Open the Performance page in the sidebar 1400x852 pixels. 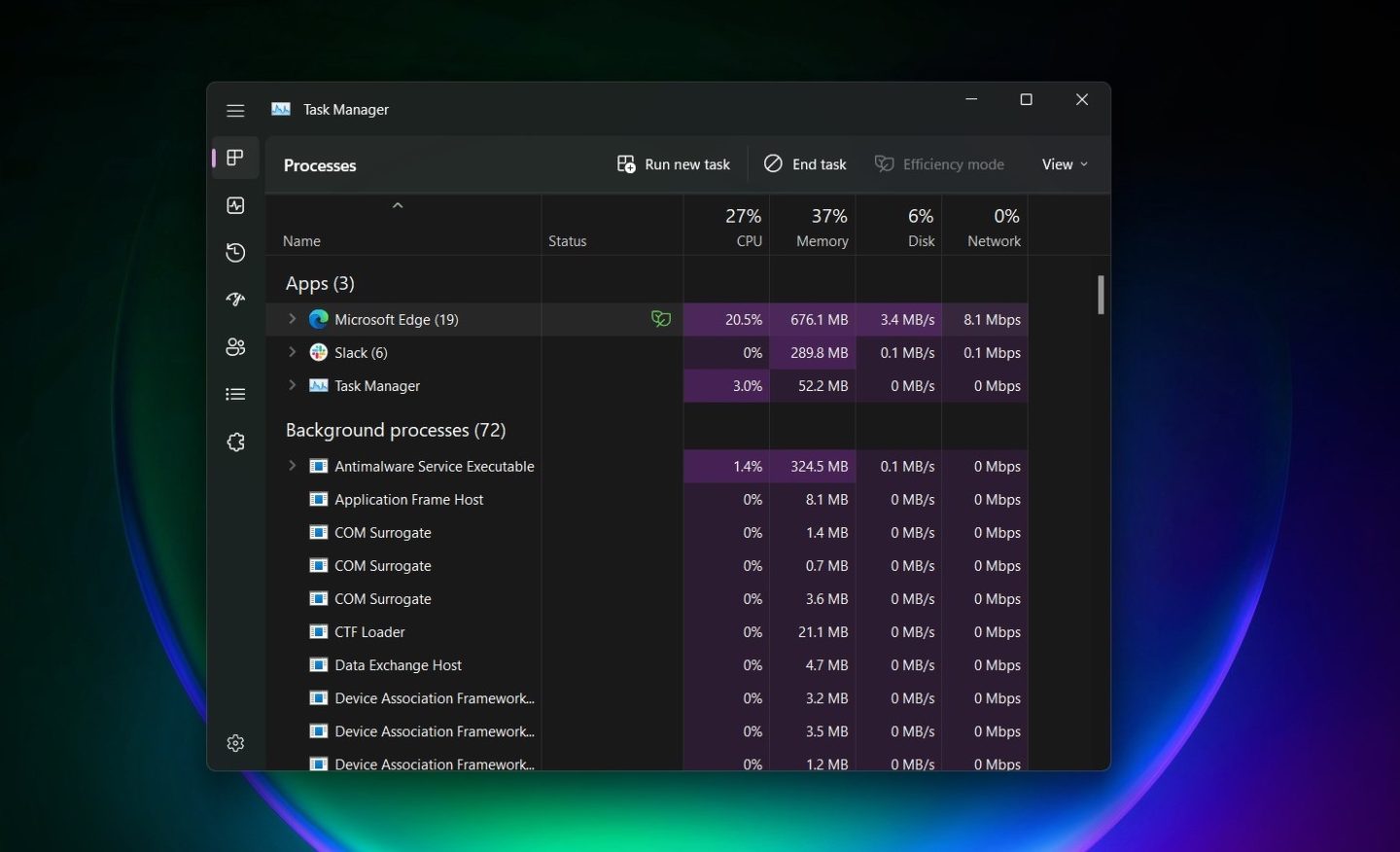(235, 205)
